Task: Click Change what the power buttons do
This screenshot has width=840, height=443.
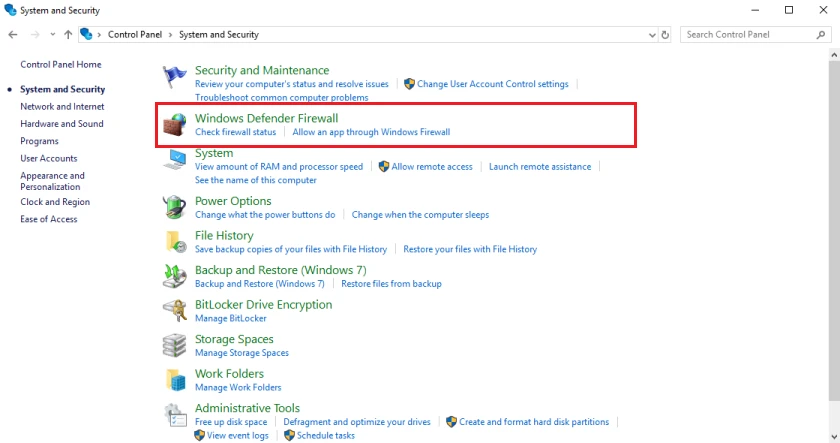Action: coord(265,215)
